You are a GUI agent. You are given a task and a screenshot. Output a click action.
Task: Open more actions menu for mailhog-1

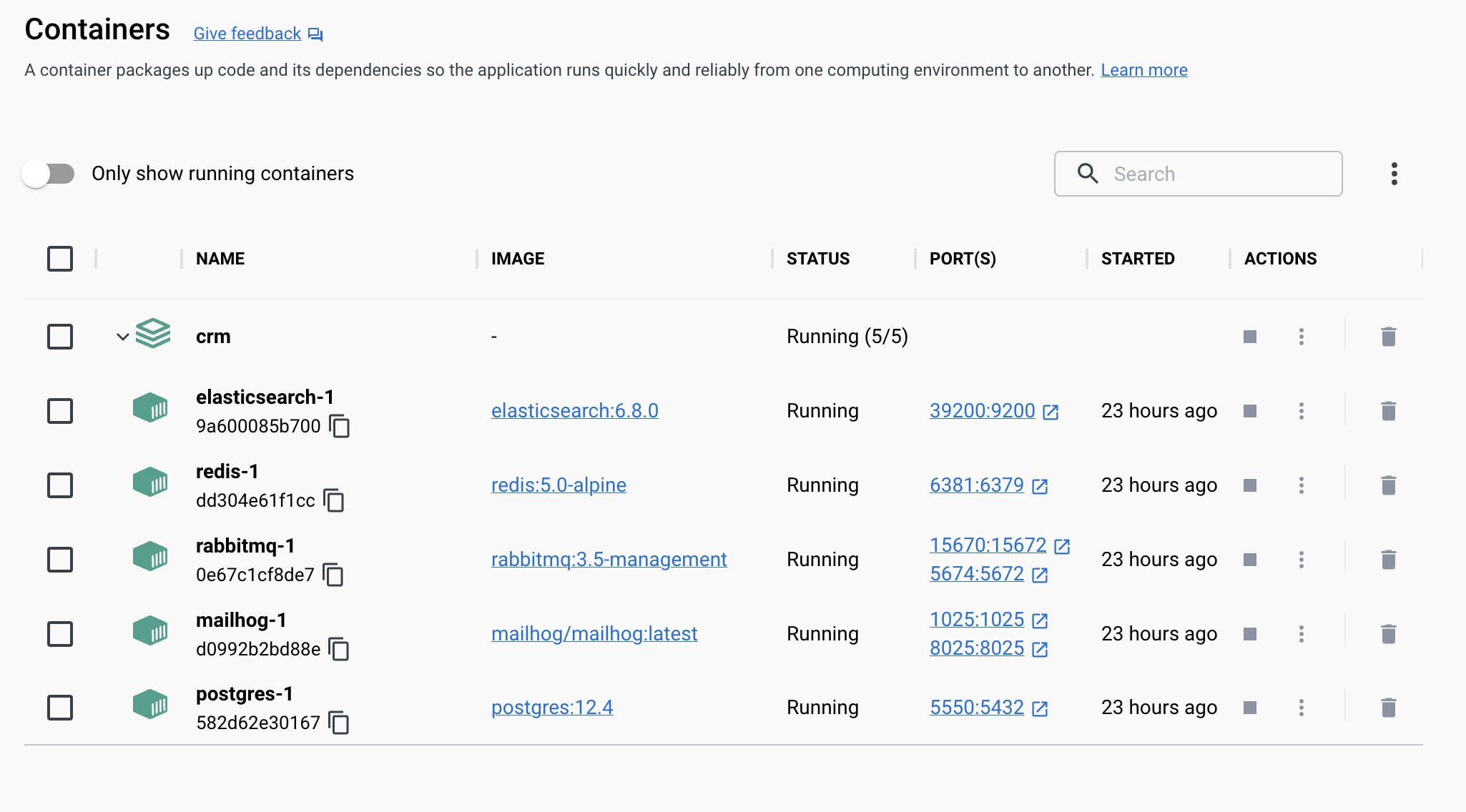point(1302,634)
